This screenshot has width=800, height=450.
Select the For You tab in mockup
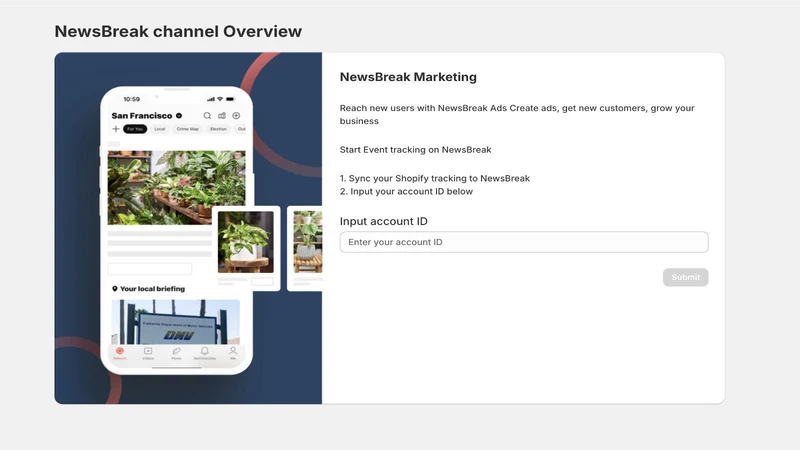click(x=135, y=129)
